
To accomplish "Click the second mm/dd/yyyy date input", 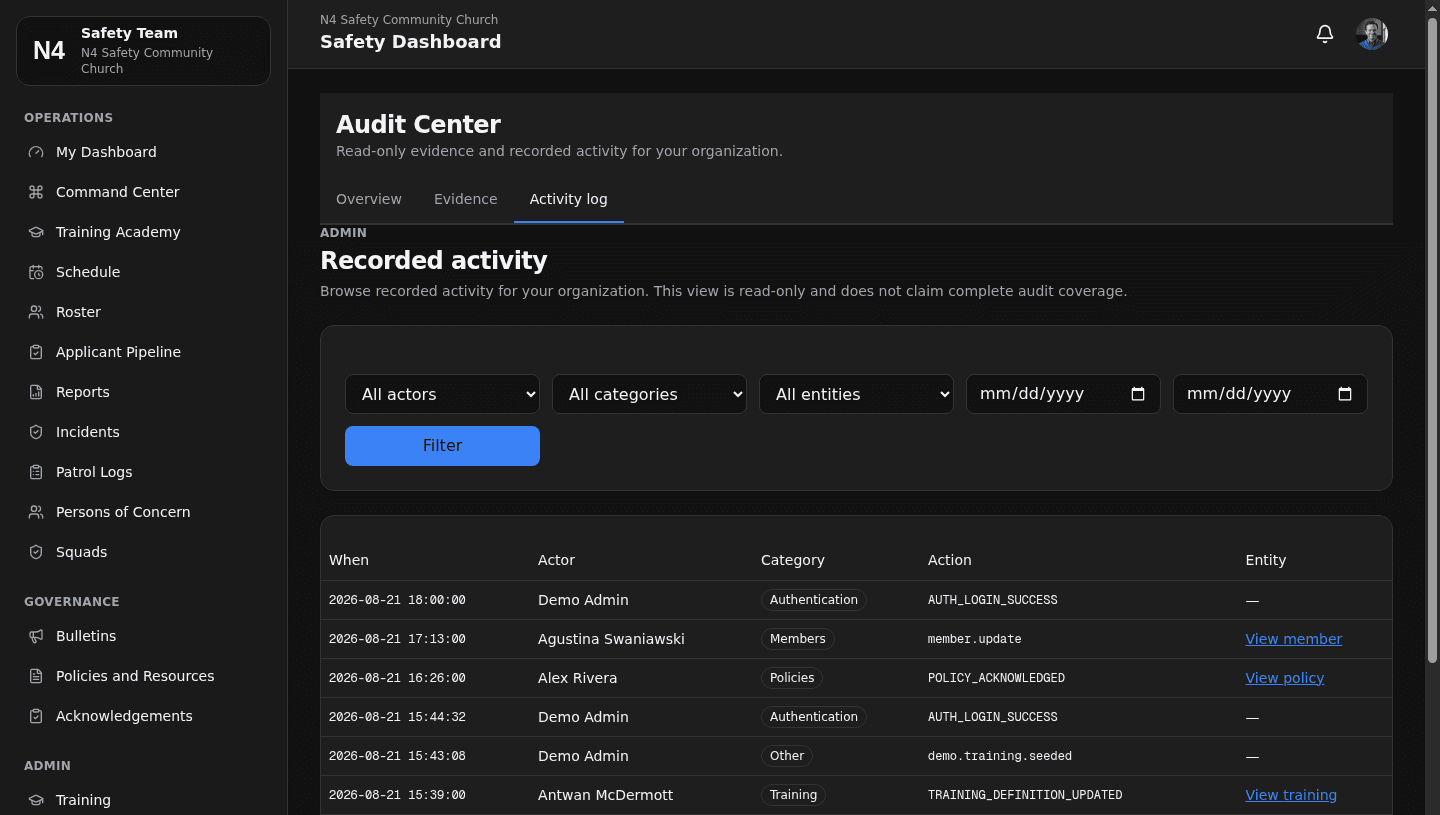I will 1270,394.
